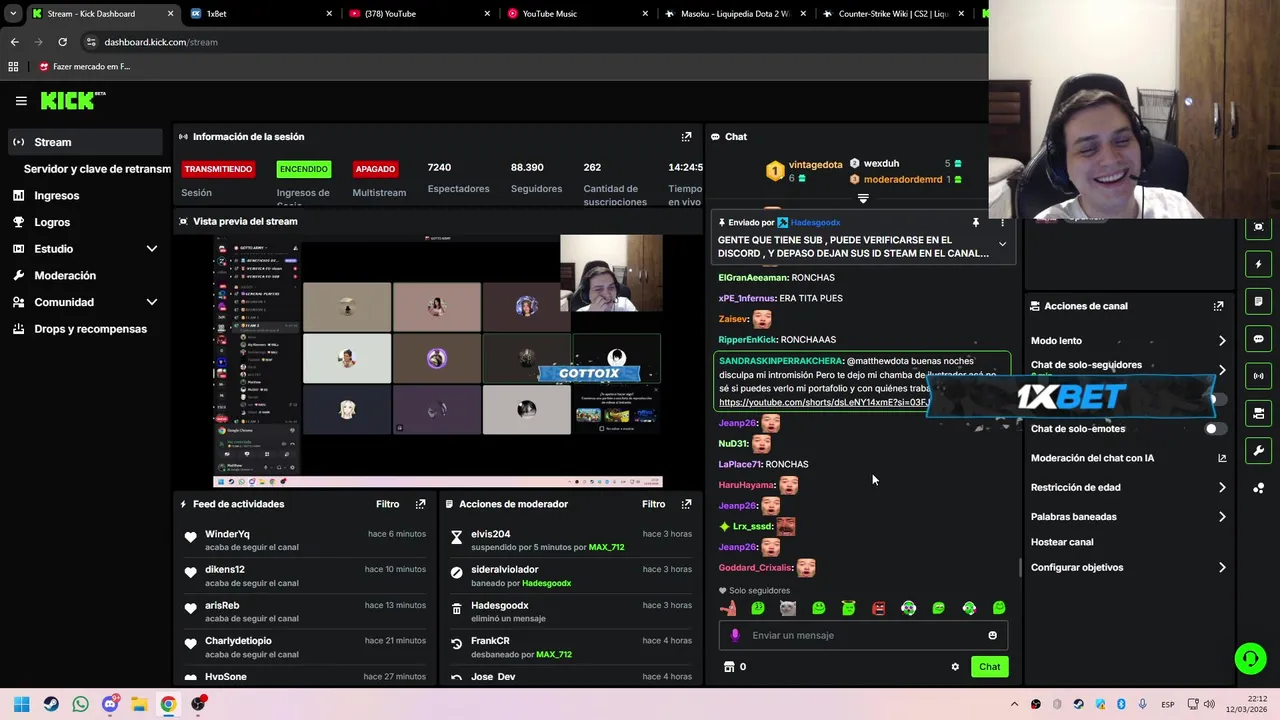
Task: Click the chat bubble icon in right sidebar
Action: pos(1258,339)
